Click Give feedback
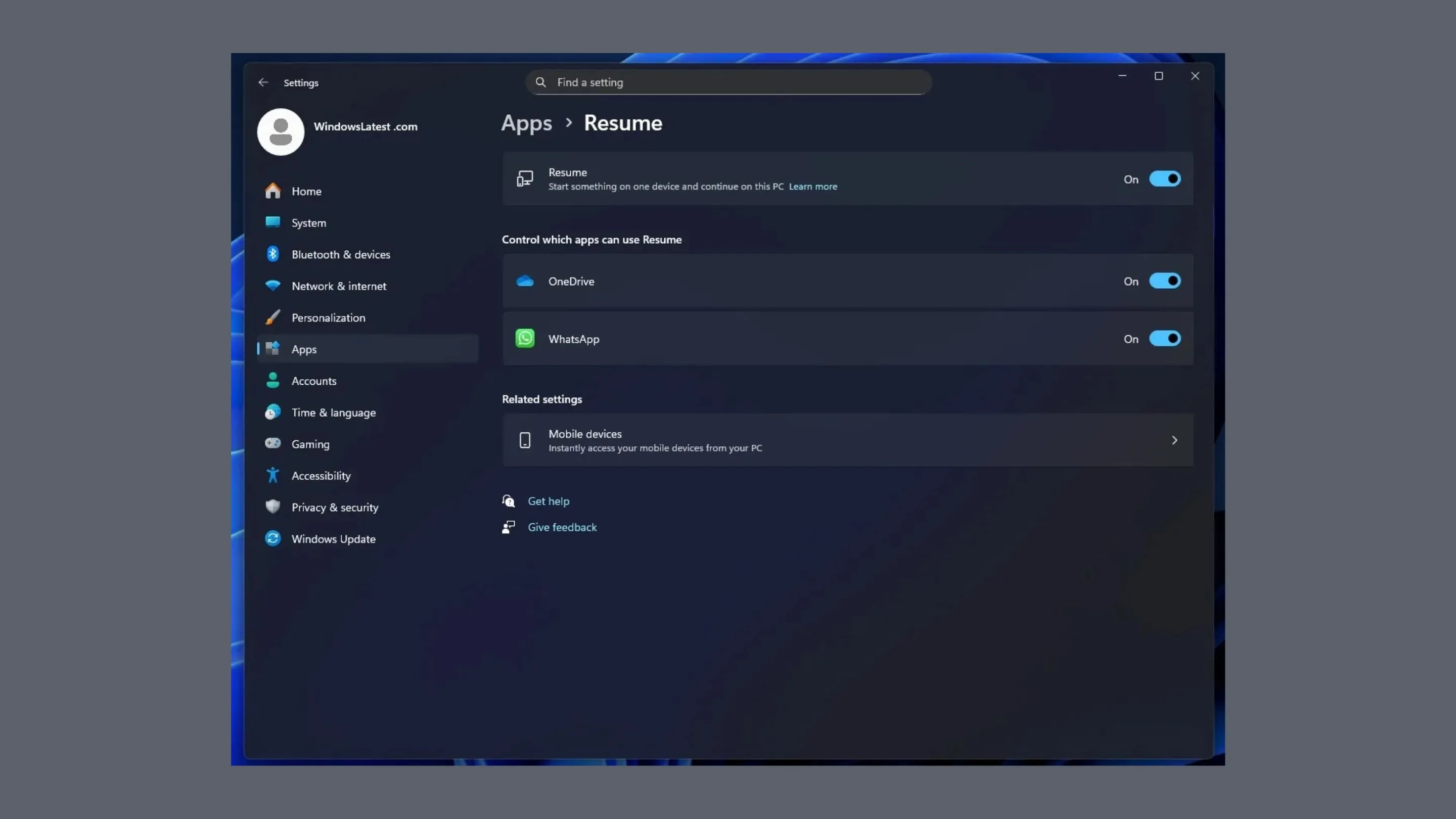The height and width of the screenshot is (819, 1456). (562, 527)
